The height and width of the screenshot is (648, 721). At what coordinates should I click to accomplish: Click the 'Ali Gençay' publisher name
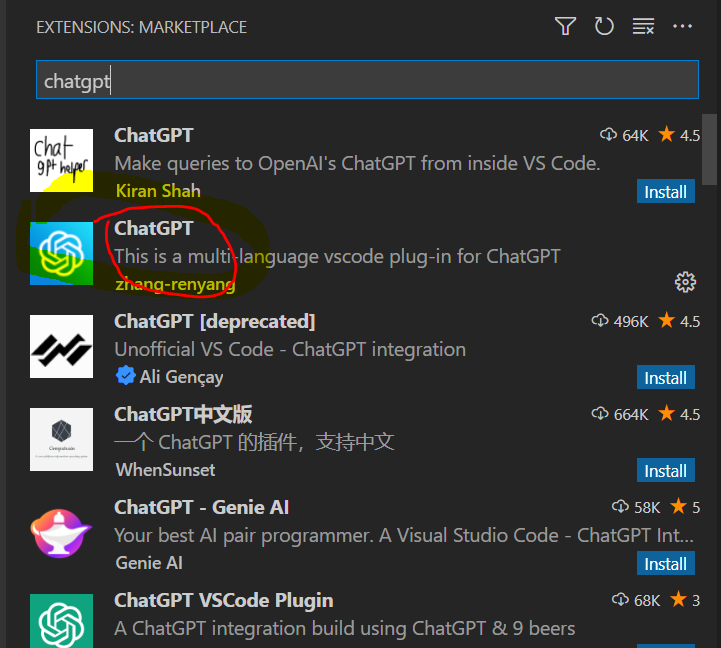(181, 377)
